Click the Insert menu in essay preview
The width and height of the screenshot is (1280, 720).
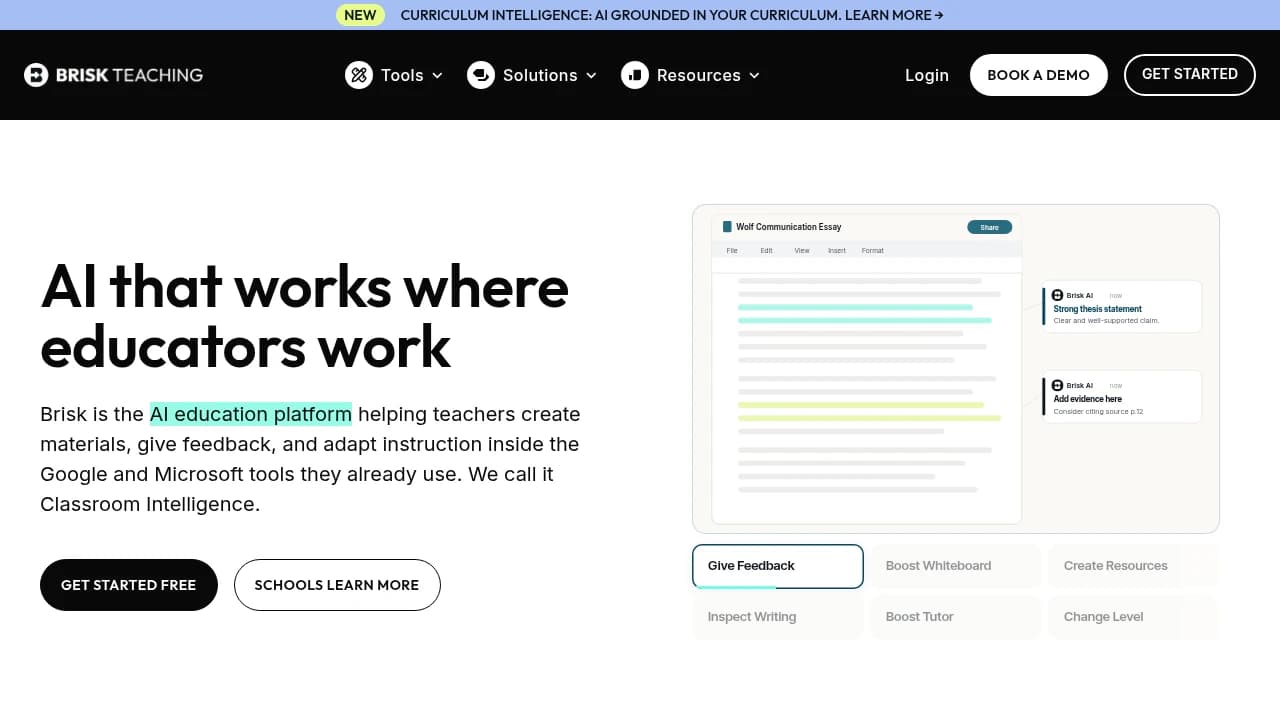pos(837,251)
